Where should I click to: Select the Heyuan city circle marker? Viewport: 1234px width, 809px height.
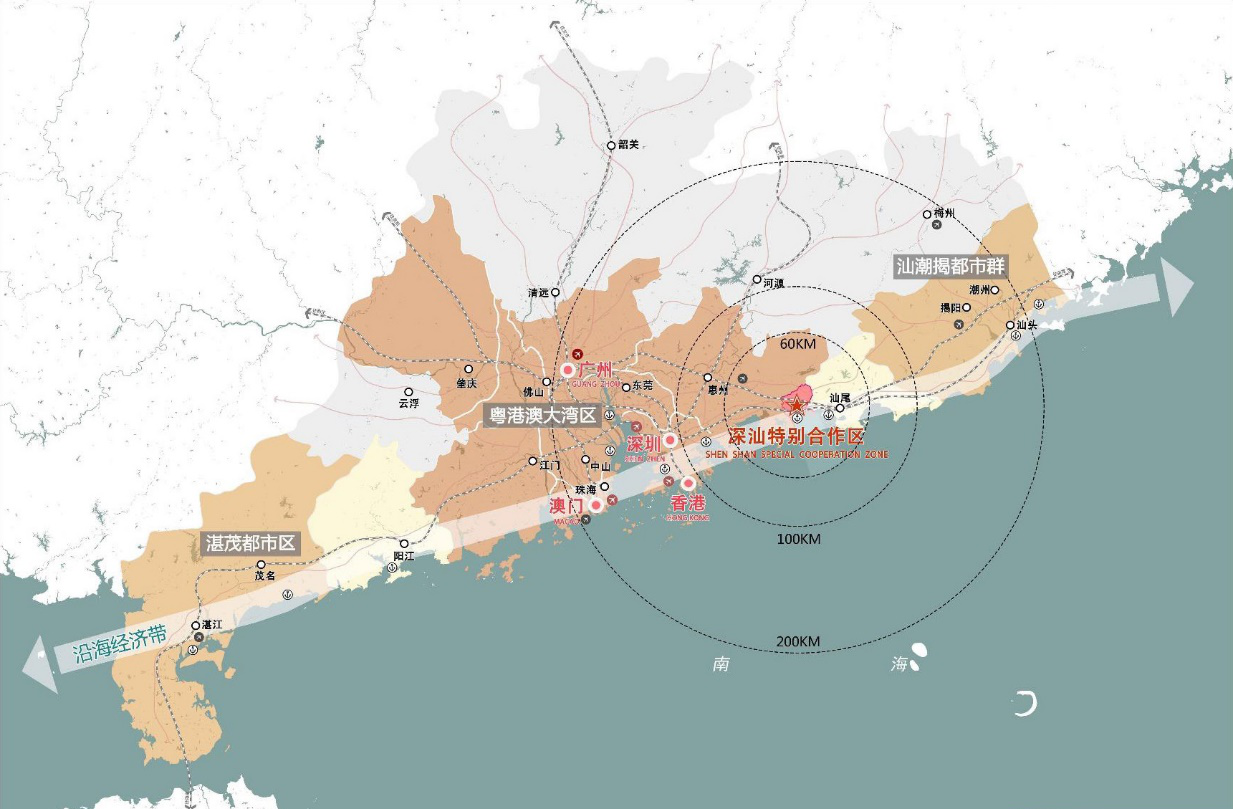757,280
